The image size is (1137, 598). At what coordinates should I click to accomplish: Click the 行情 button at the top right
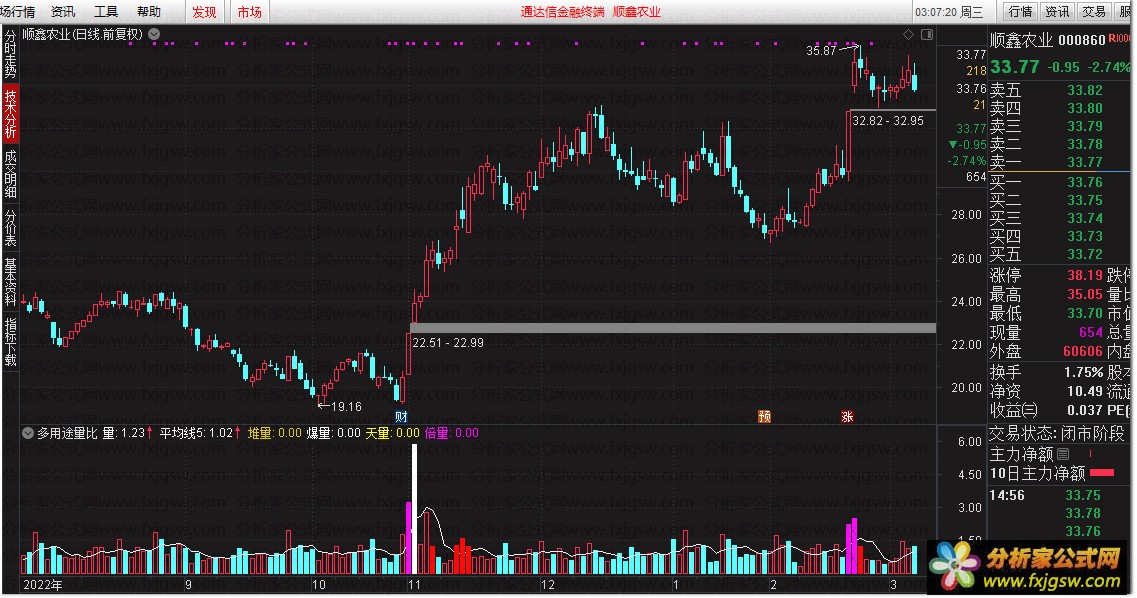(x=1020, y=12)
